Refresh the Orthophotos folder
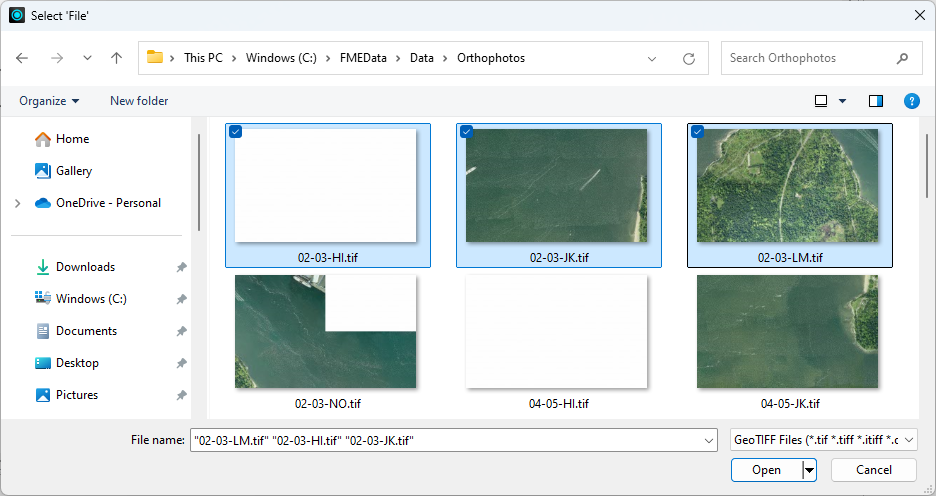This screenshot has height=496, width=936. pos(689,58)
